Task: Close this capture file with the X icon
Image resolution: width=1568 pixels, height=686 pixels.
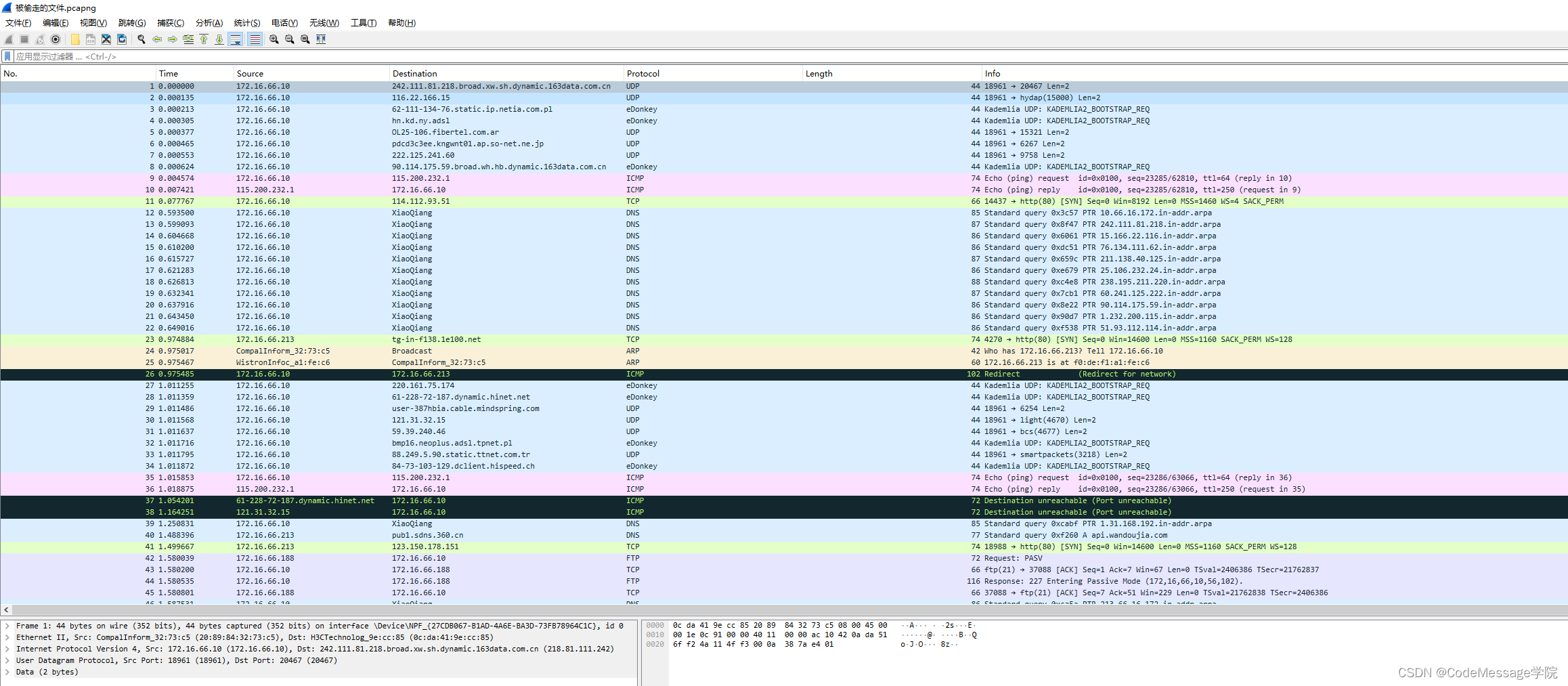Action: pos(106,39)
